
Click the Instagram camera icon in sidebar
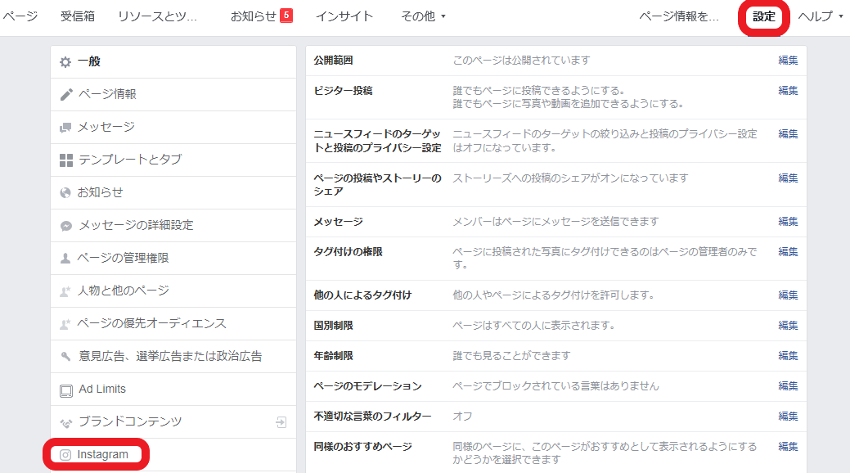[66, 455]
